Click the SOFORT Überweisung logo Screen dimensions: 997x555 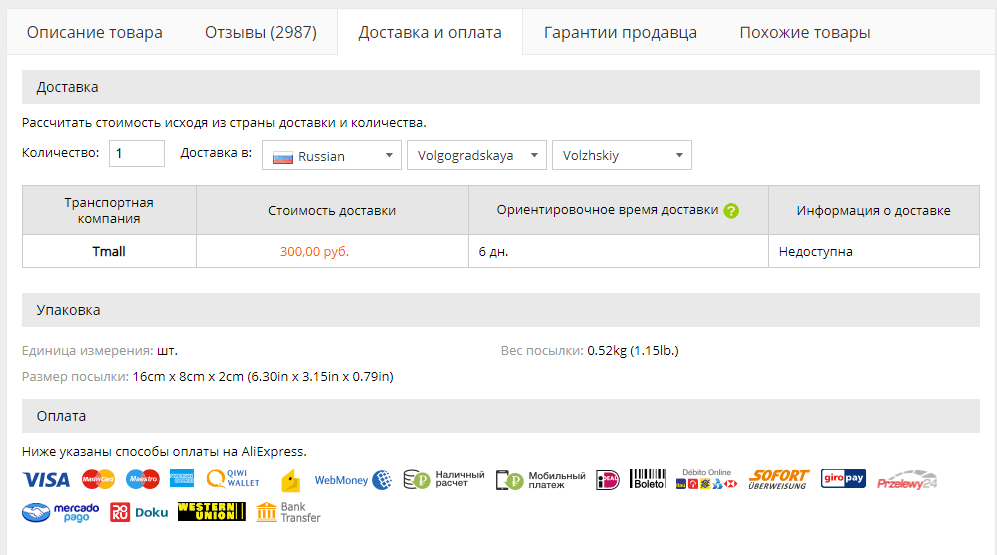pyautogui.click(x=779, y=480)
